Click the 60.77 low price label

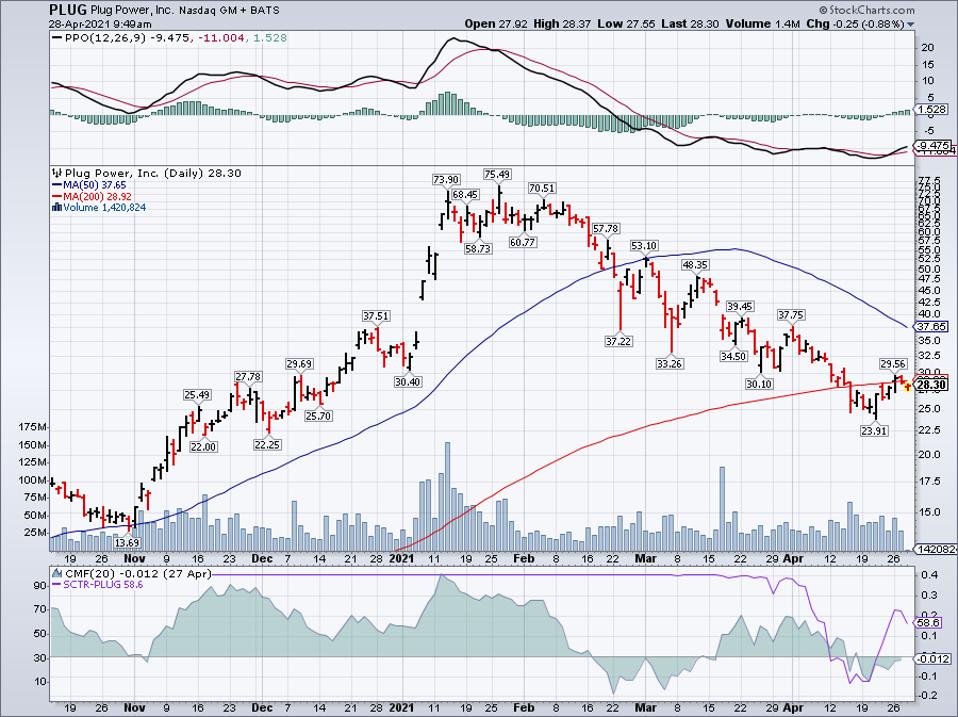pyautogui.click(x=522, y=242)
